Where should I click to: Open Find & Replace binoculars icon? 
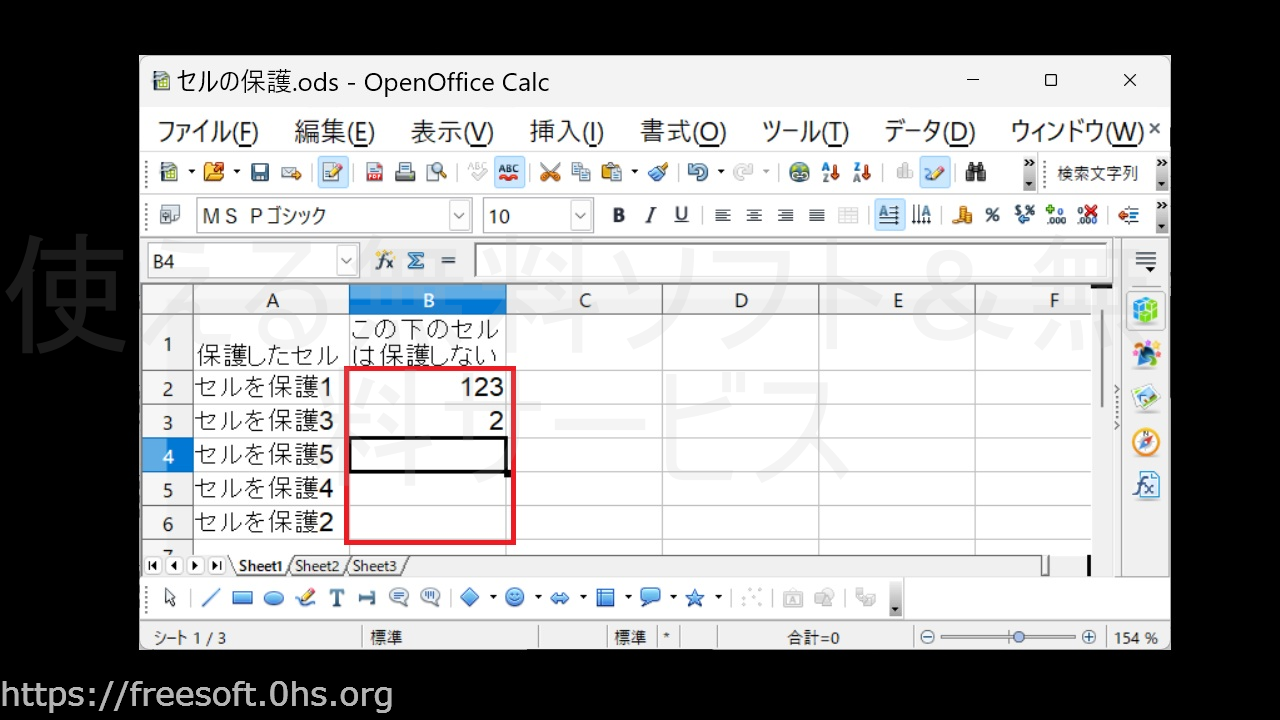click(976, 173)
